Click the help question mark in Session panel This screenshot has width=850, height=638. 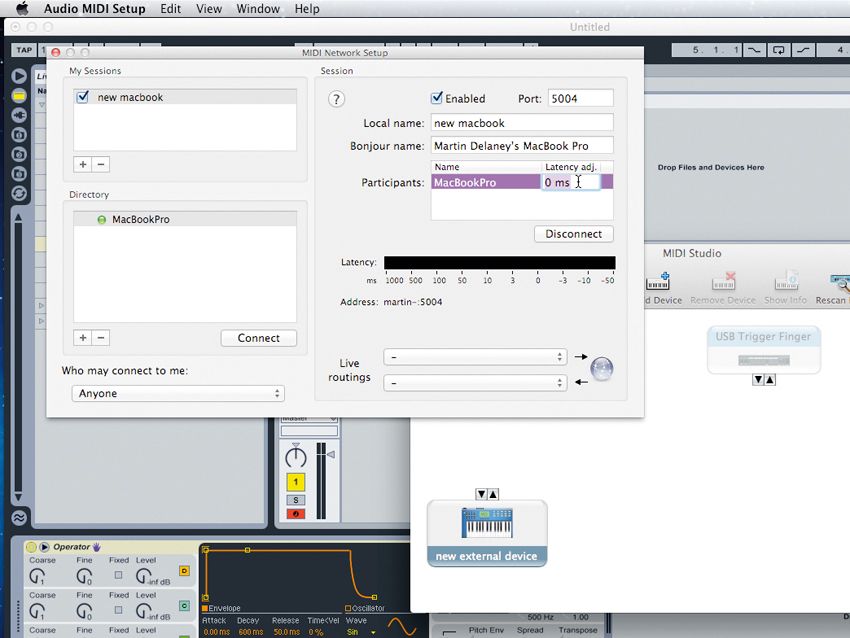point(337,99)
